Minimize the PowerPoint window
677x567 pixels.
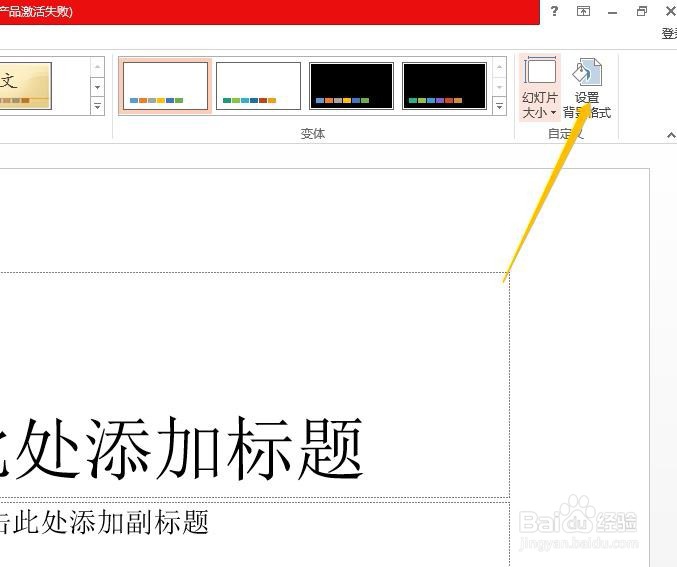pos(612,12)
